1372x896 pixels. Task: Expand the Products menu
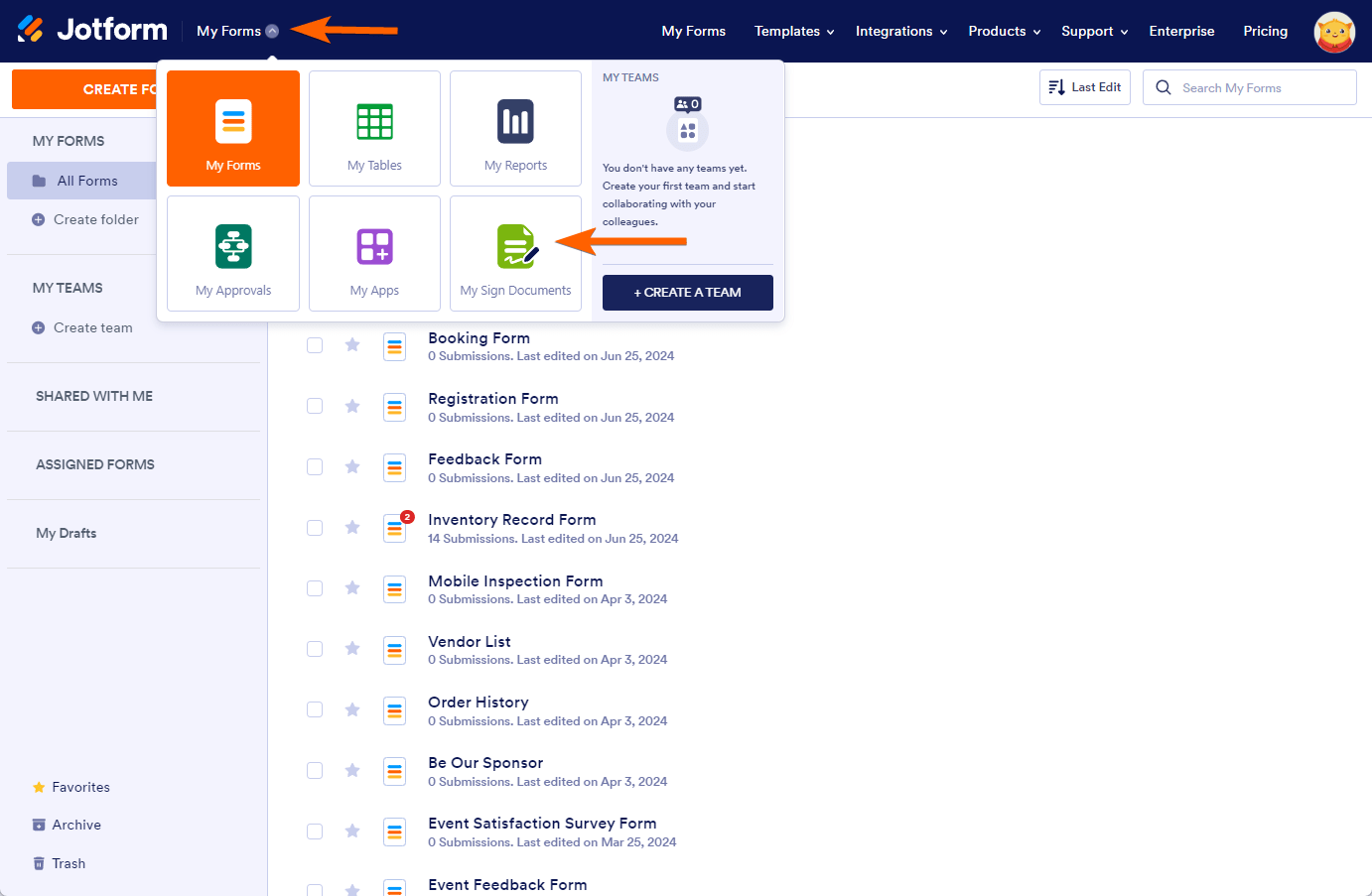pyautogui.click(x=1005, y=31)
